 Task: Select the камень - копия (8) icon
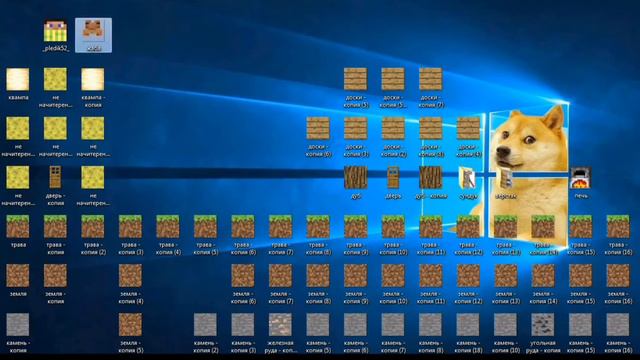[431, 324]
